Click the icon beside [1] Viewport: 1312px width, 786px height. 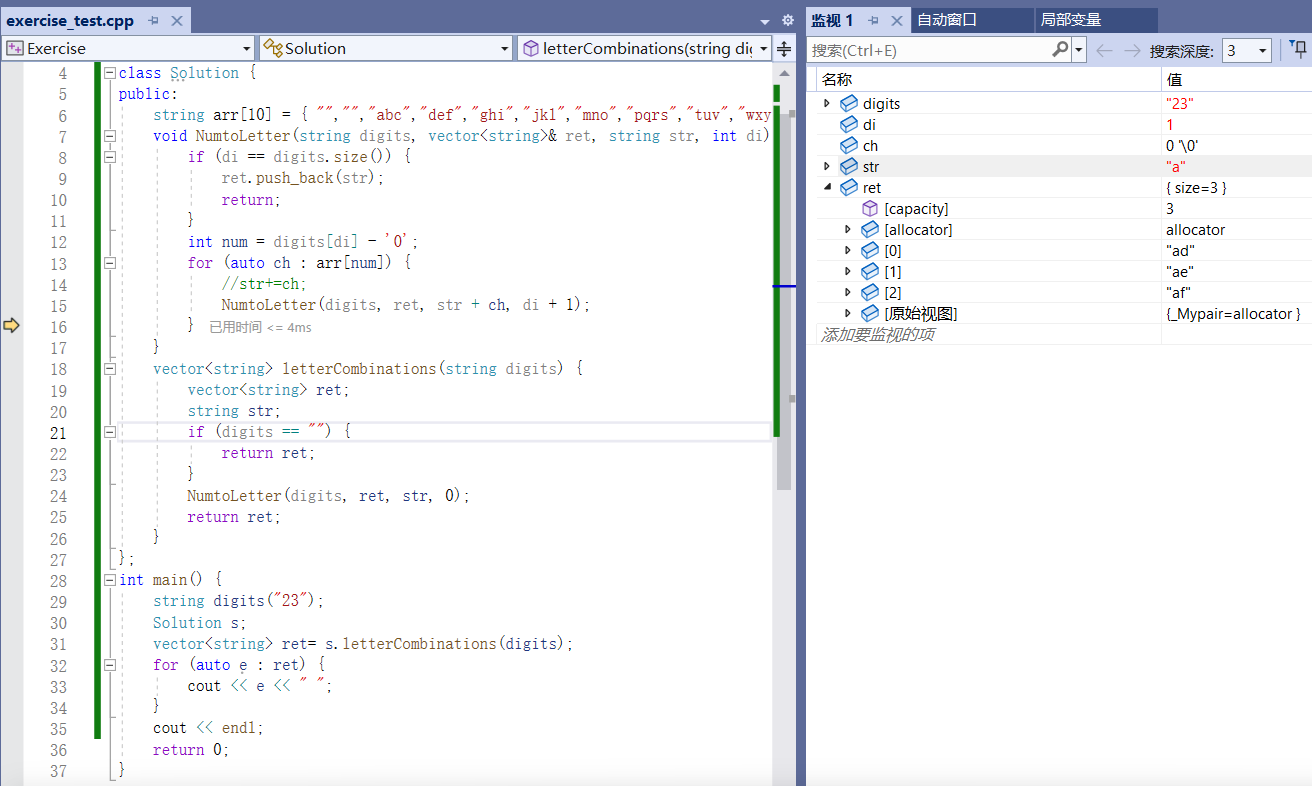(x=870, y=271)
